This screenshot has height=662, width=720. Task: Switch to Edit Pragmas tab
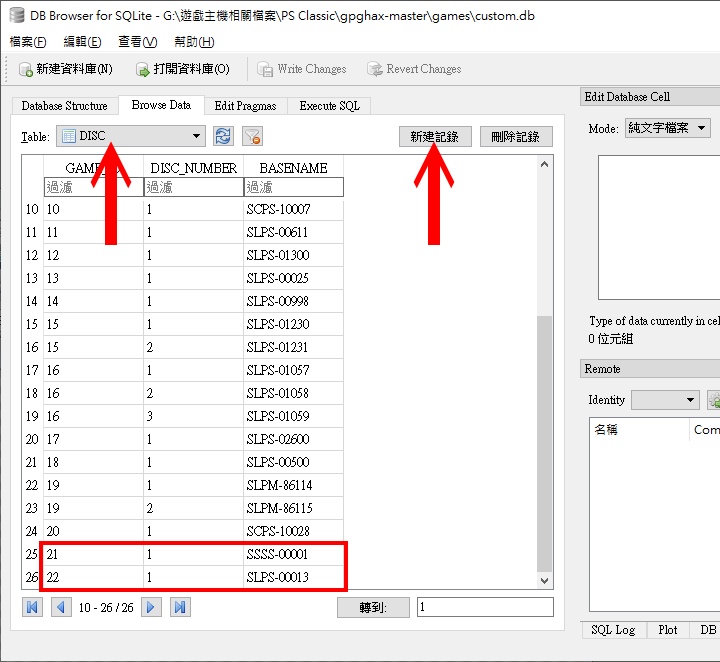coord(245,106)
